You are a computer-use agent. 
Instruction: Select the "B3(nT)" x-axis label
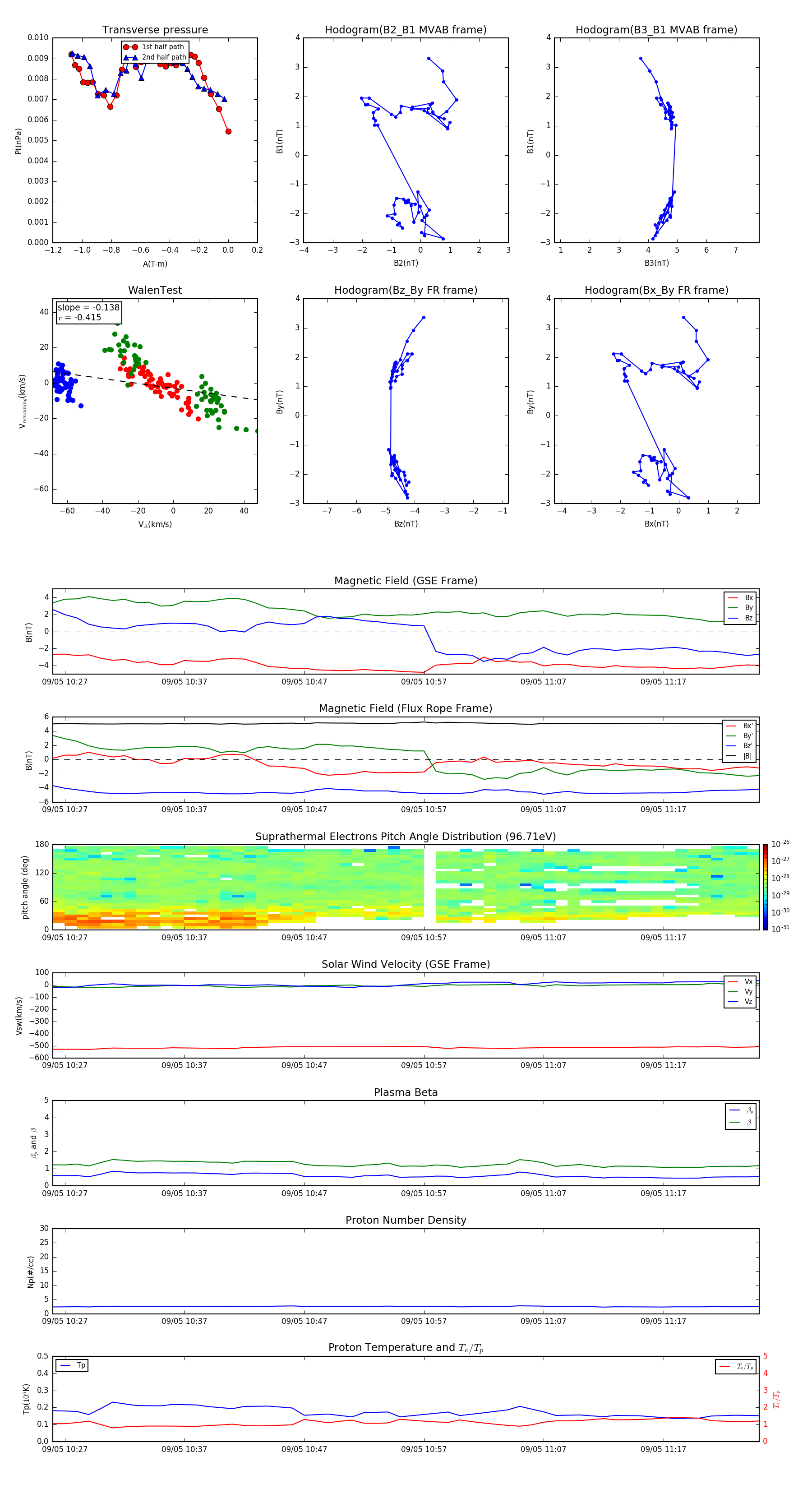click(x=656, y=263)
